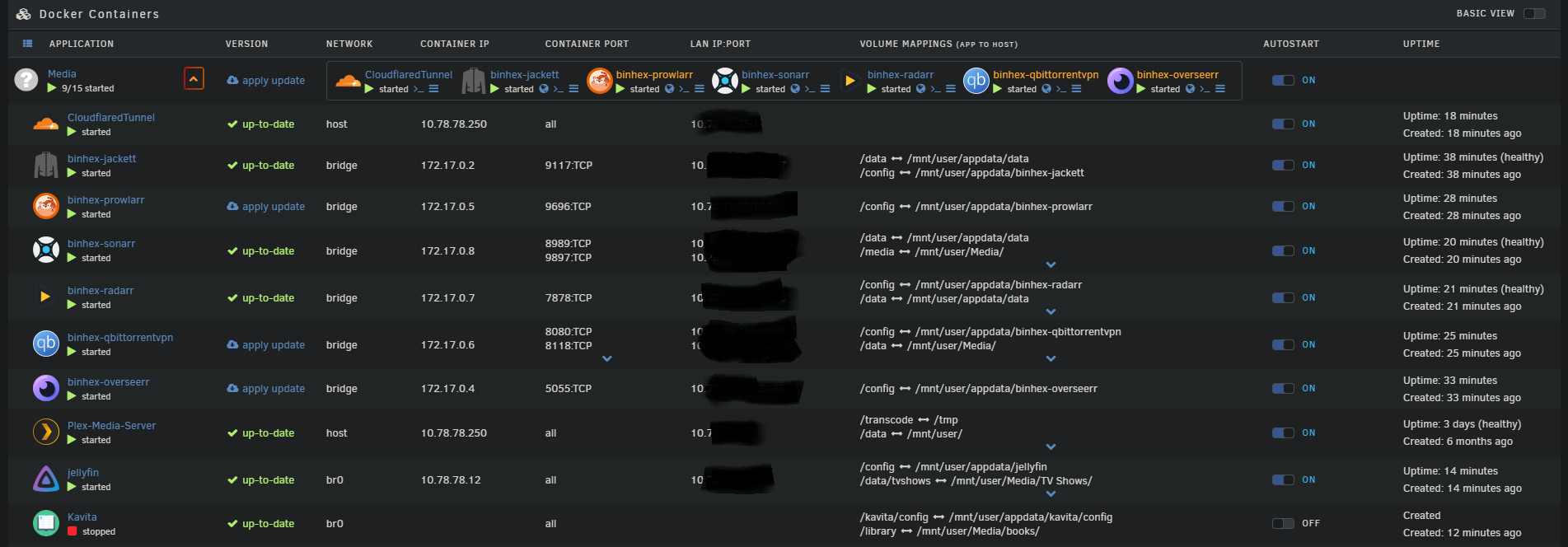Viewport: 1568px width, 547px height.
Task: Click the binhex-radarr icon in list row
Action: [45, 297]
